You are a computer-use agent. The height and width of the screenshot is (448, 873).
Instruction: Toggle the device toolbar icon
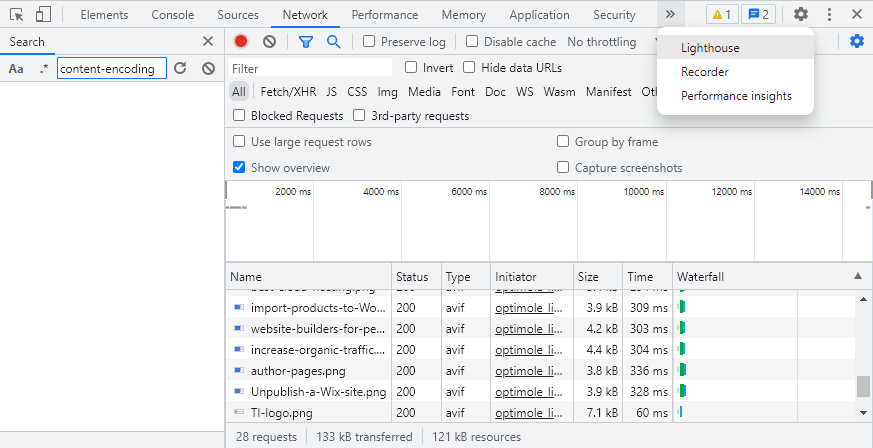(43, 14)
